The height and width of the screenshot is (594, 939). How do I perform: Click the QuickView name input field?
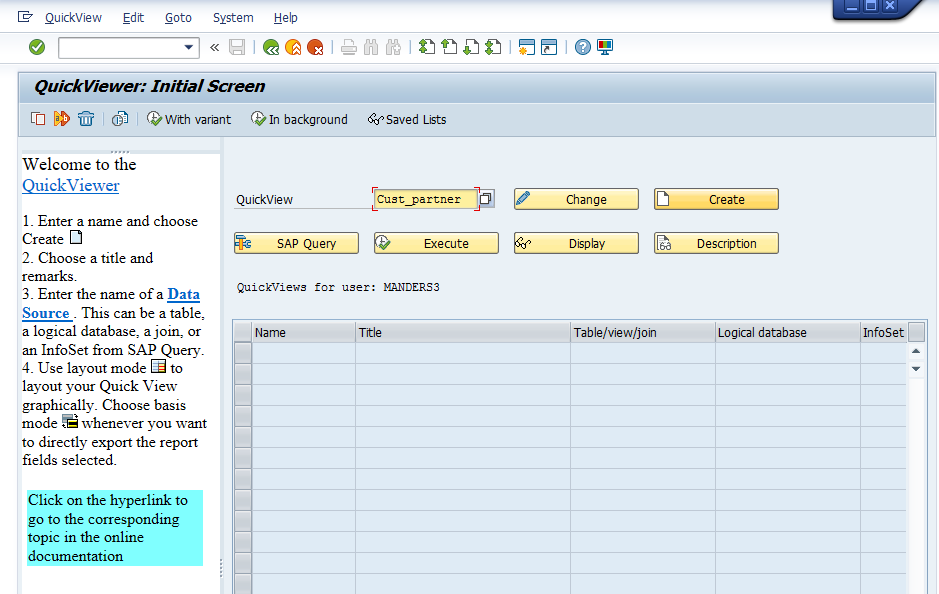pos(426,199)
